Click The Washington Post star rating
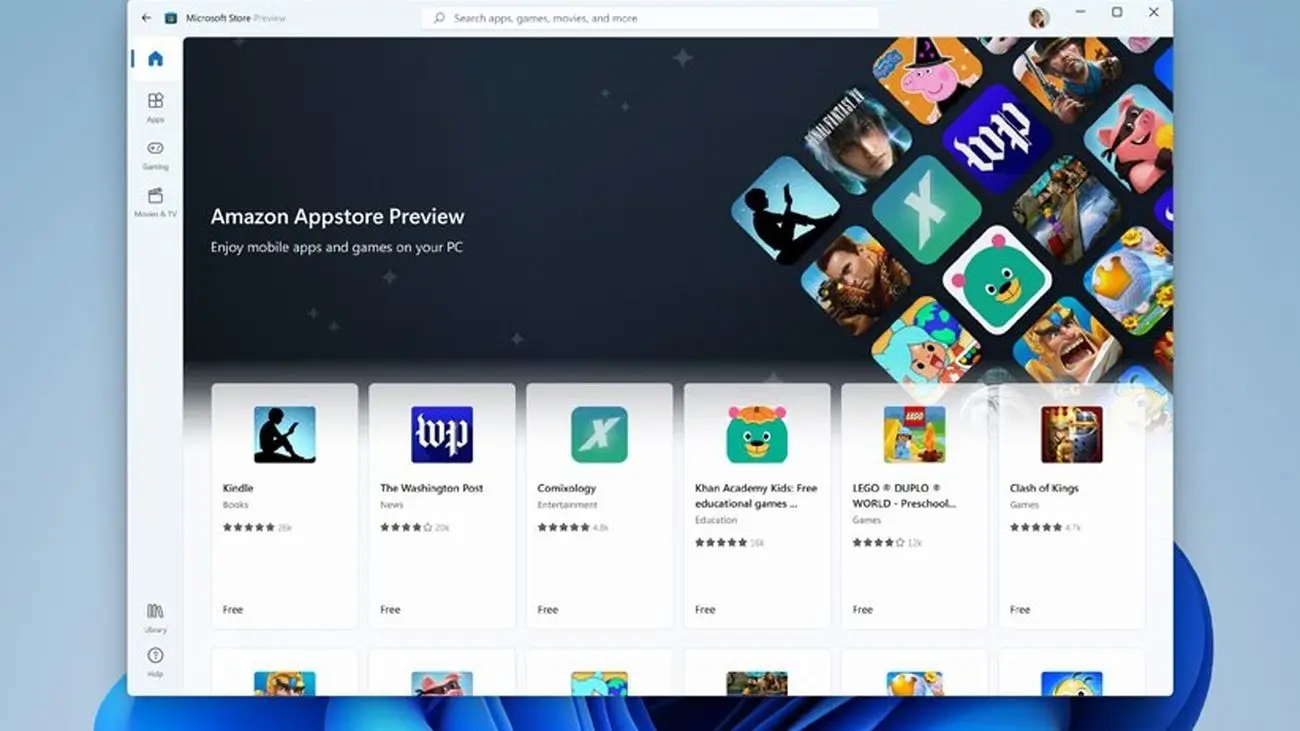 406,527
